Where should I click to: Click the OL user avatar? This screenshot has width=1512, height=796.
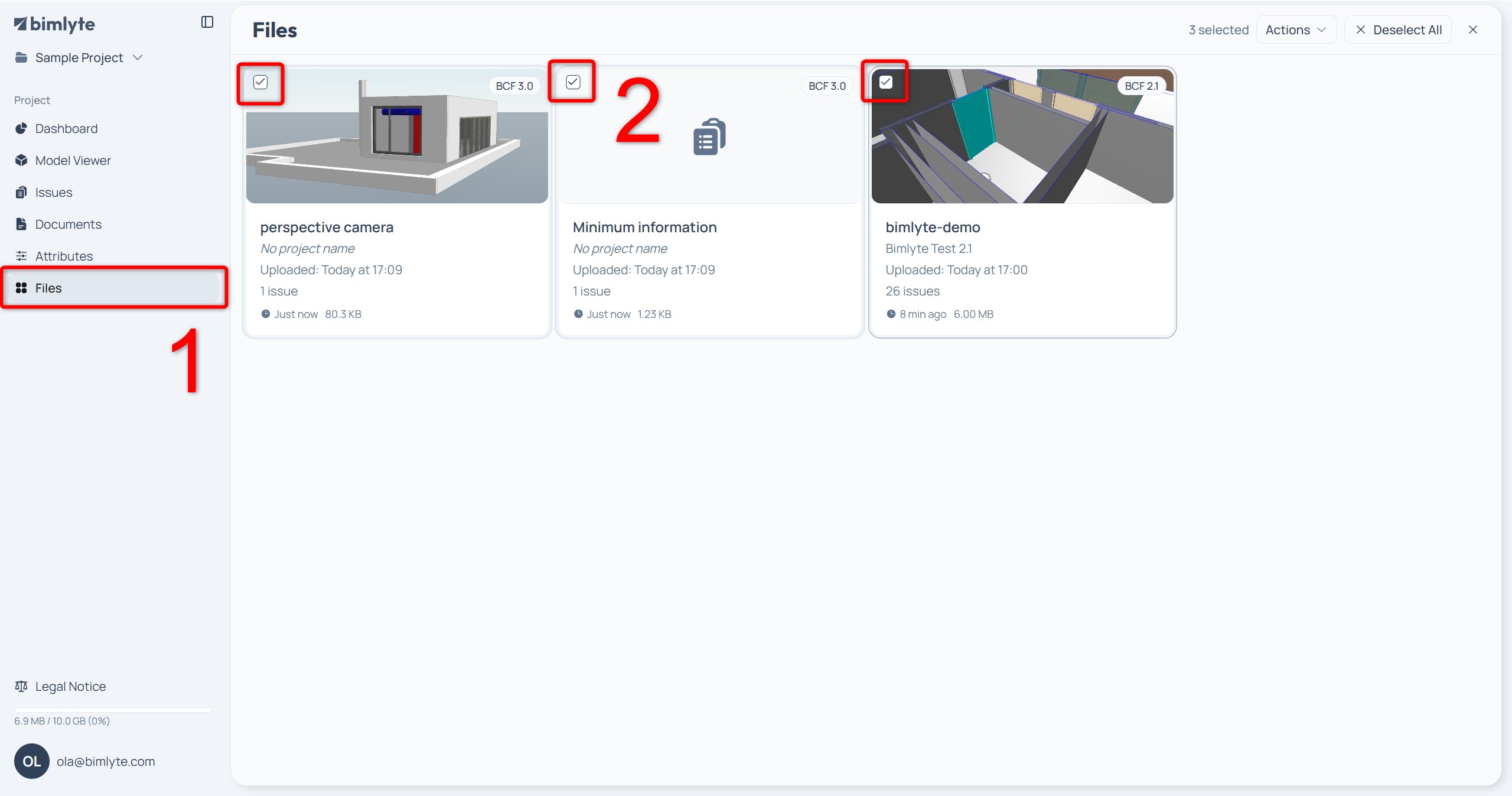[x=32, y=761]
